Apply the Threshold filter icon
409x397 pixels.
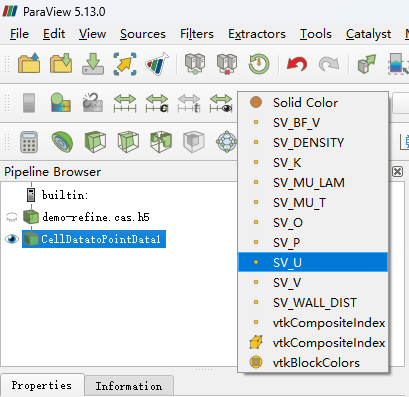pos(161,142)
